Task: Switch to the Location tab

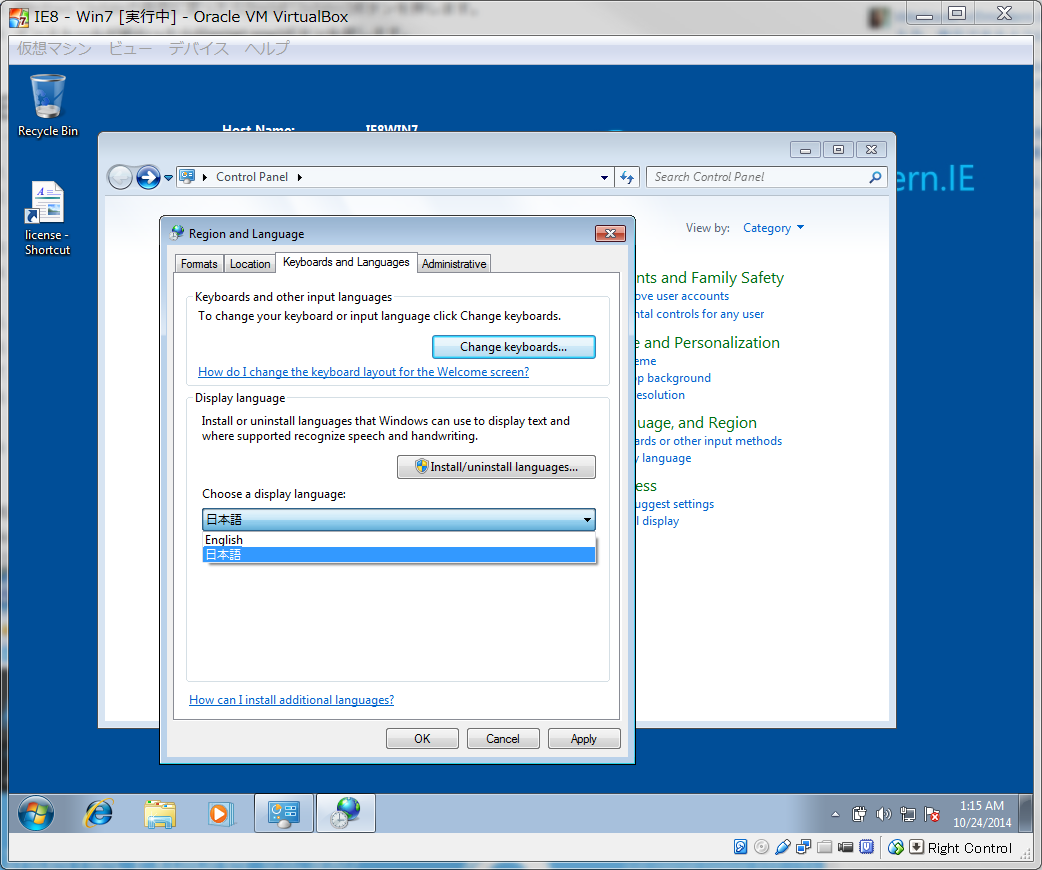Action: pyautogui.click(x=250, y=264)
